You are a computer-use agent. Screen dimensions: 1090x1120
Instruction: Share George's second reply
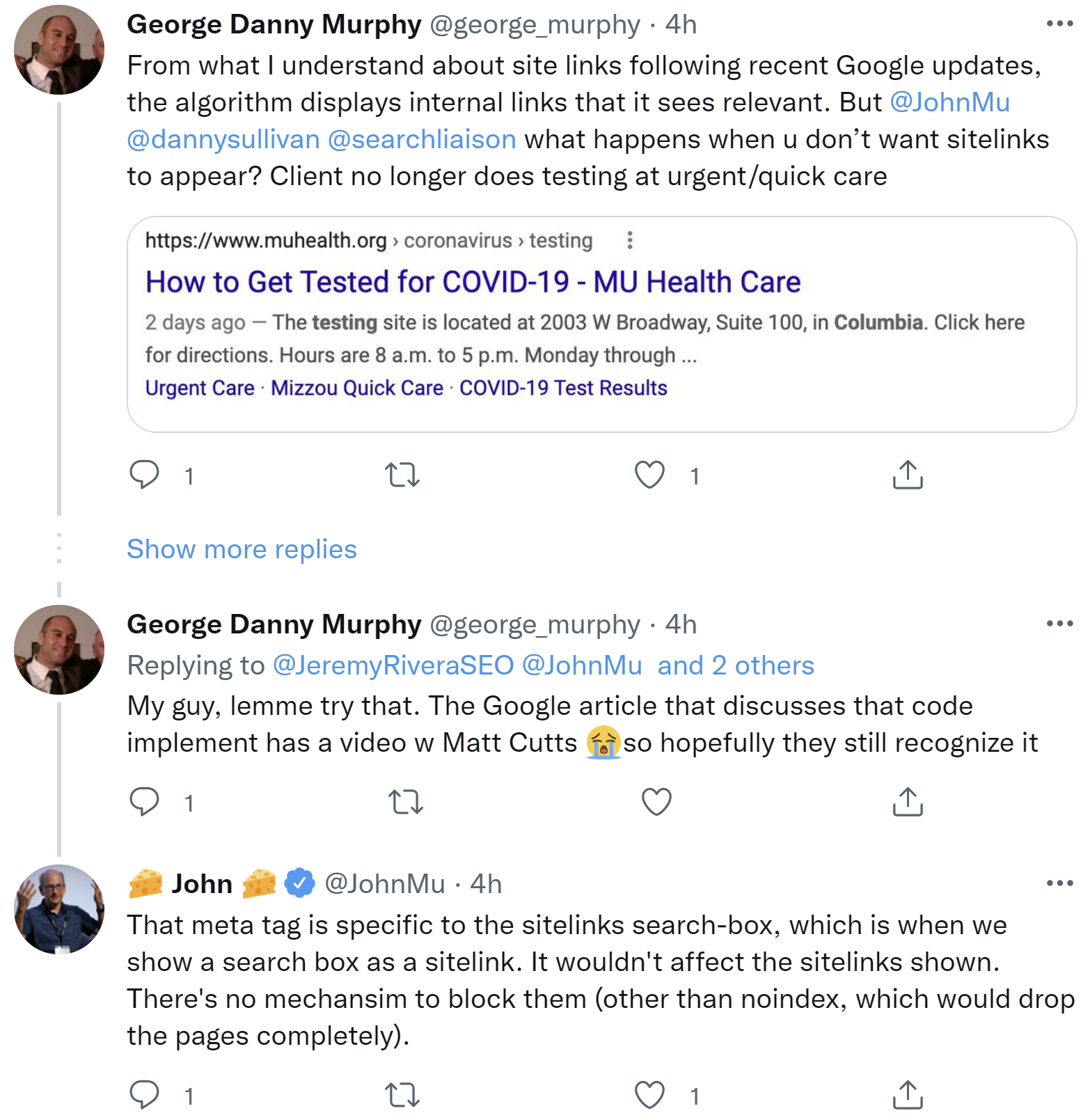(906, 803)
